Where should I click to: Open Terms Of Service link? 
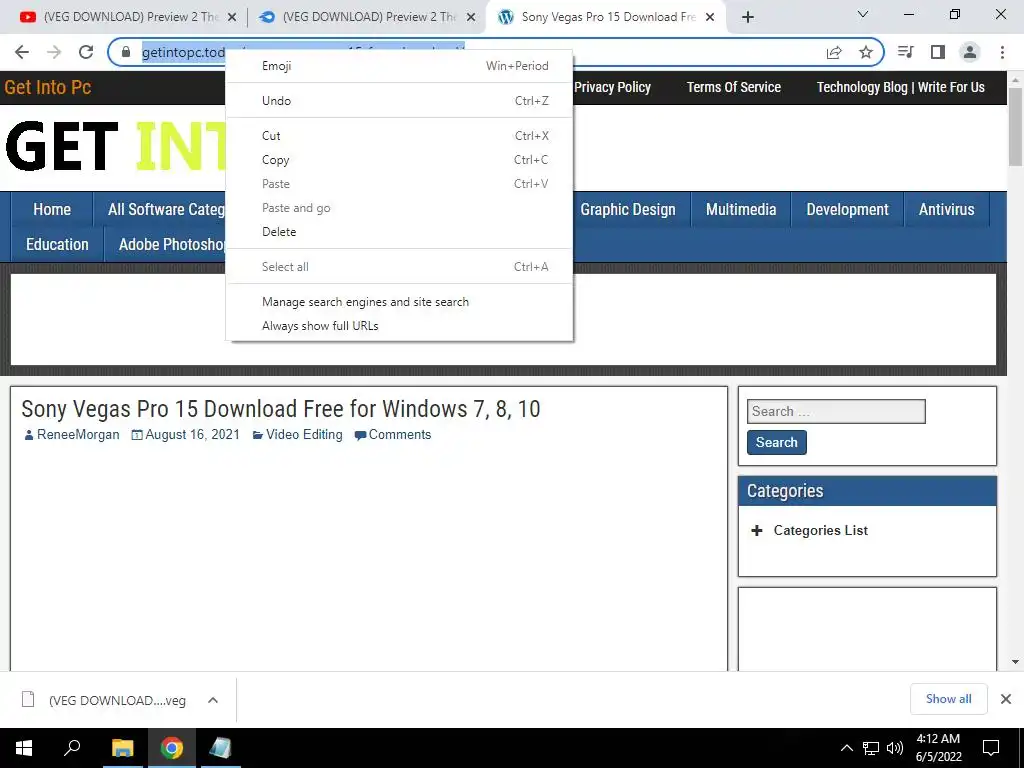[733, 88]
